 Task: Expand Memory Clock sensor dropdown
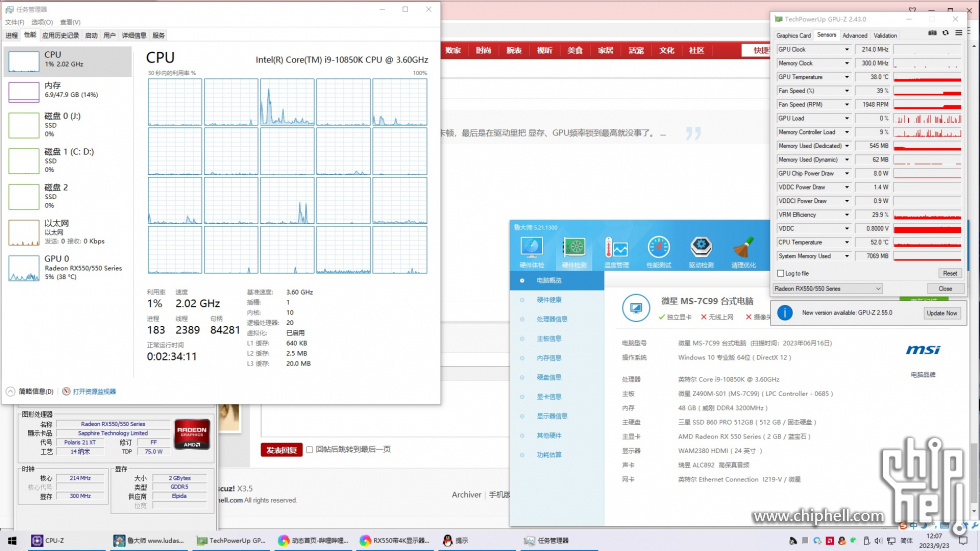[x=847, y=63]
